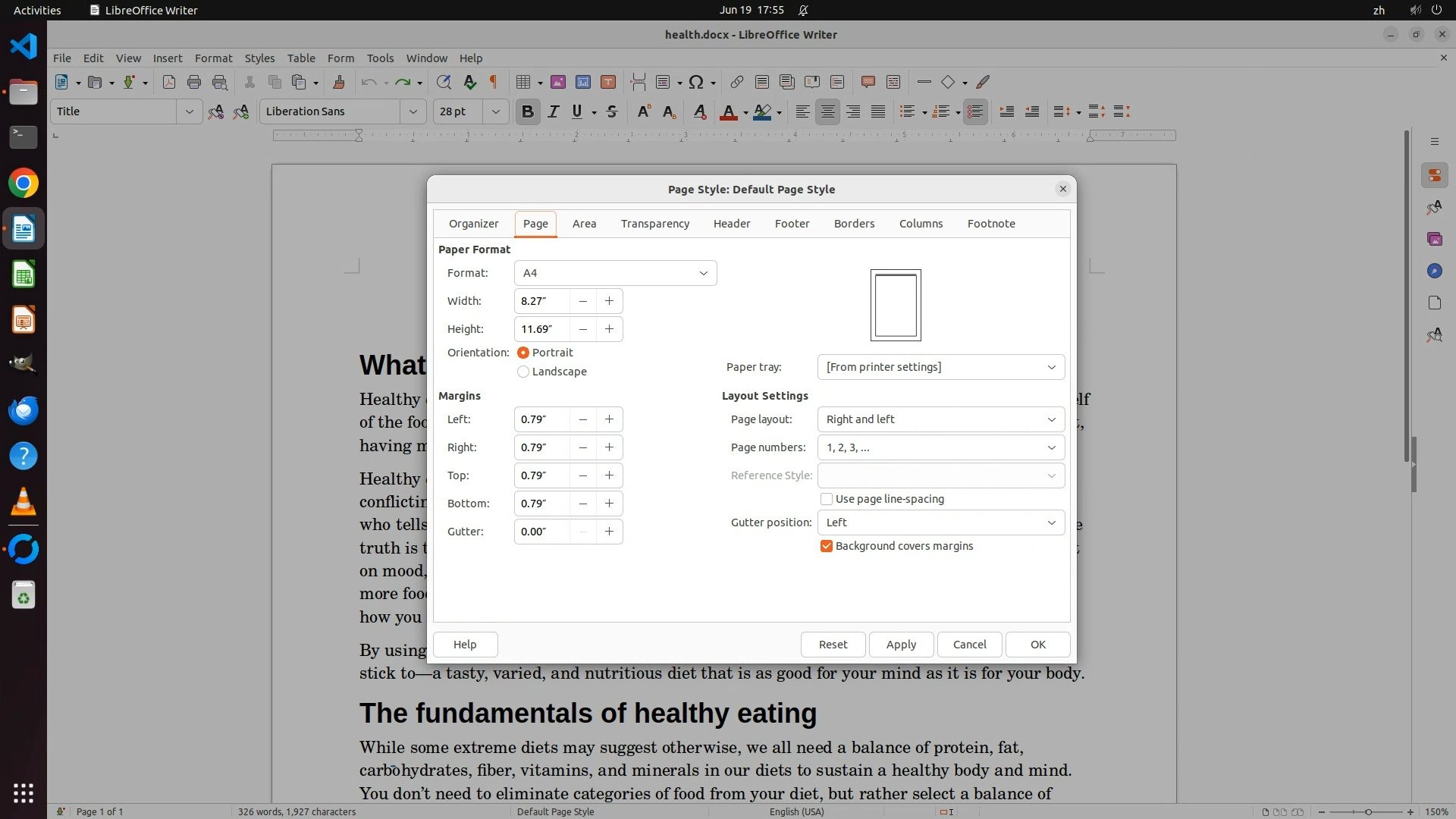Open the sidebar Navigator compass icon

coord(1434,271)
